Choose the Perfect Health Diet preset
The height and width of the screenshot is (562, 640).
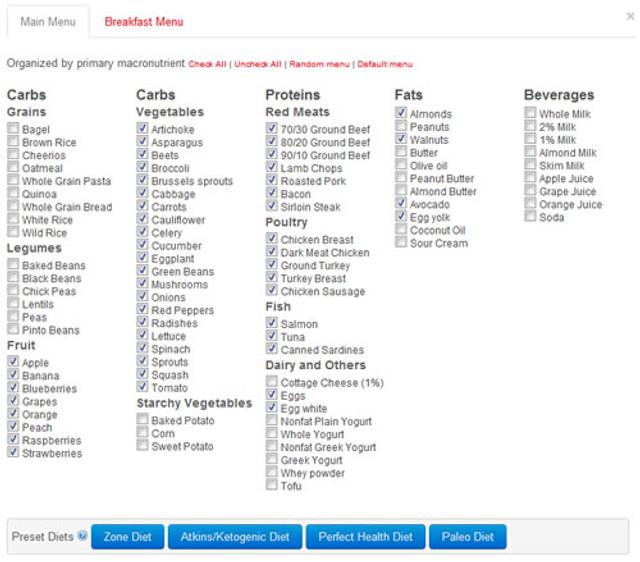pyautogui.click(x=365, y=537)
